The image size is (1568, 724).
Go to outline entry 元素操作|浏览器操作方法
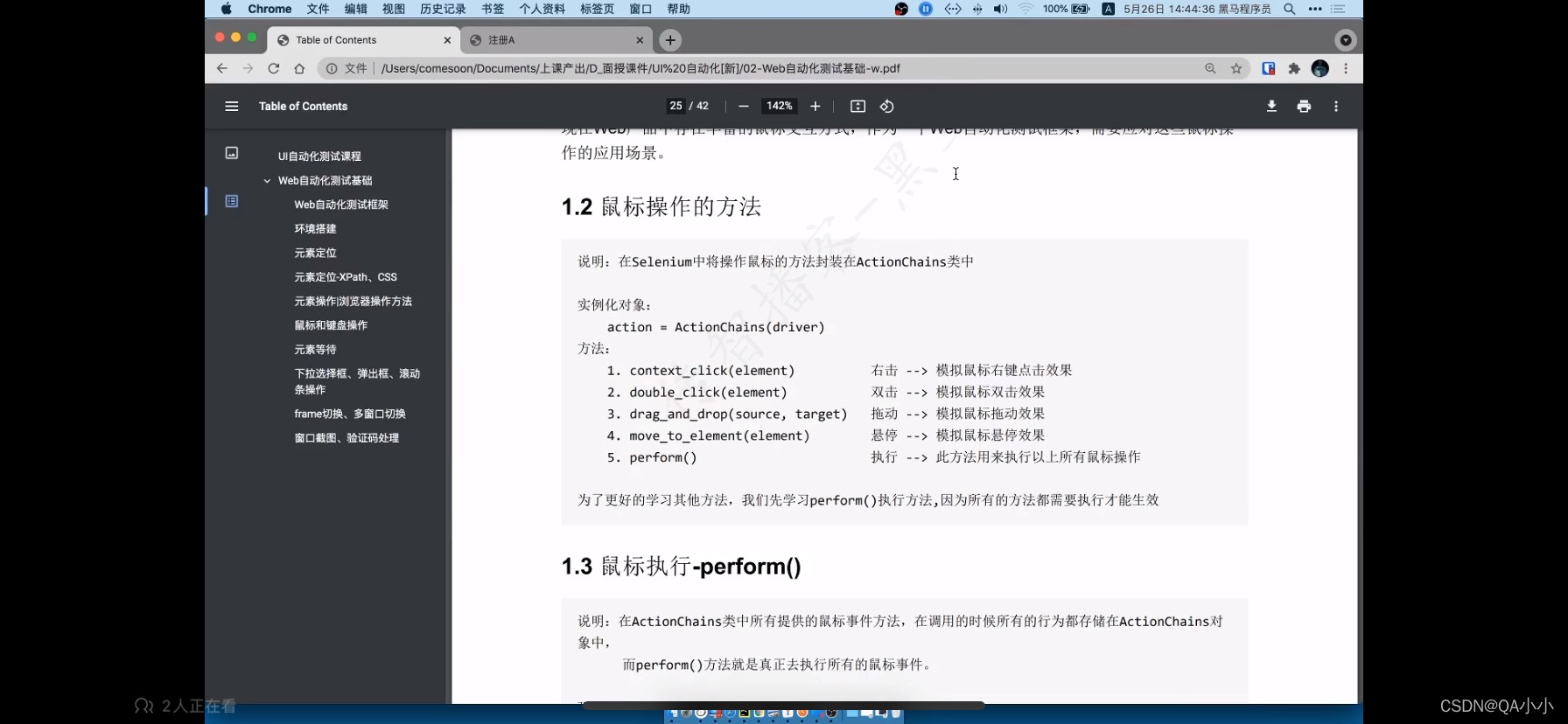pyautogui.click(x=353, y=301)
